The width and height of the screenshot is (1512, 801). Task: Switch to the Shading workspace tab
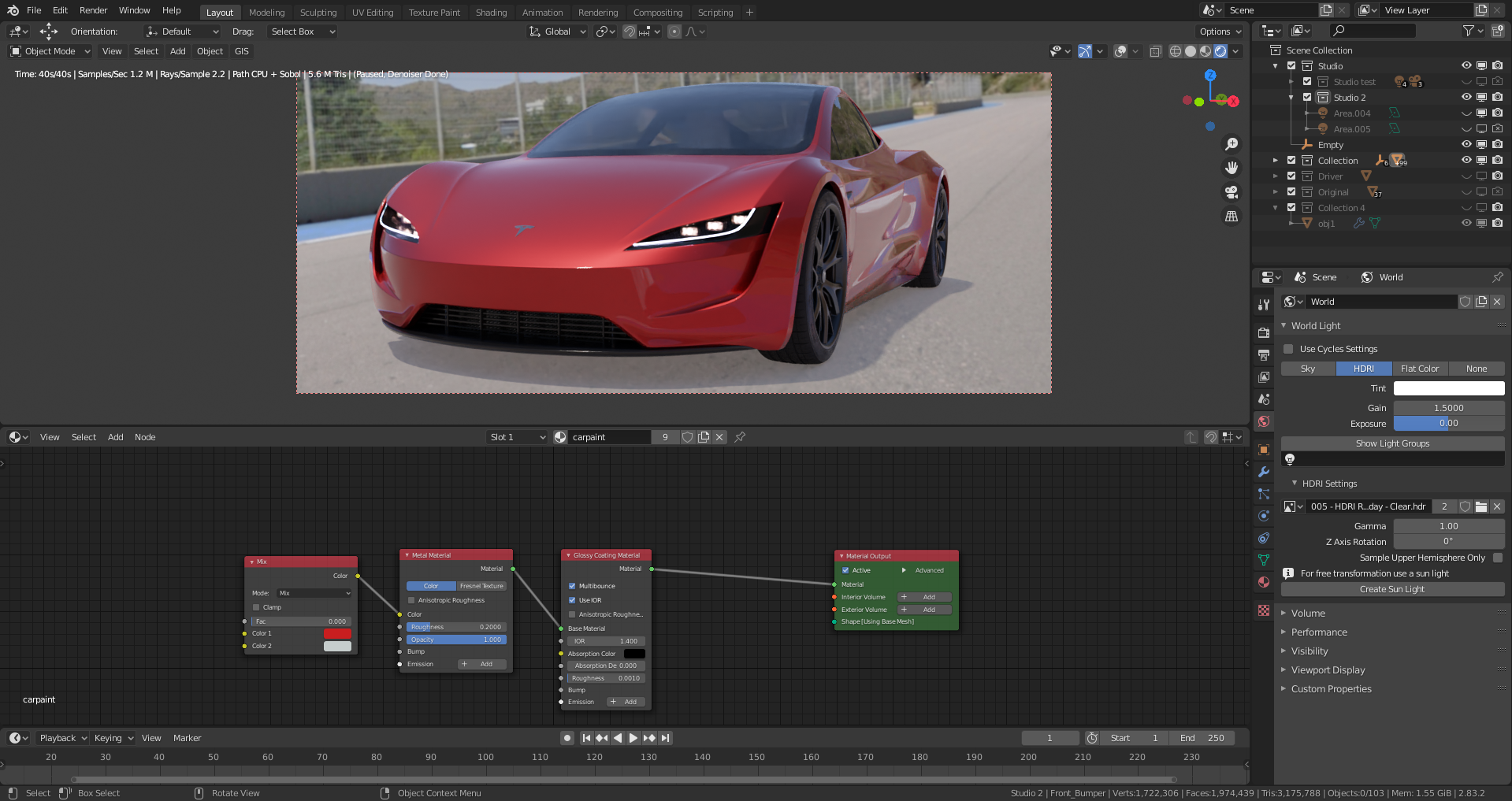click(491, 13)
